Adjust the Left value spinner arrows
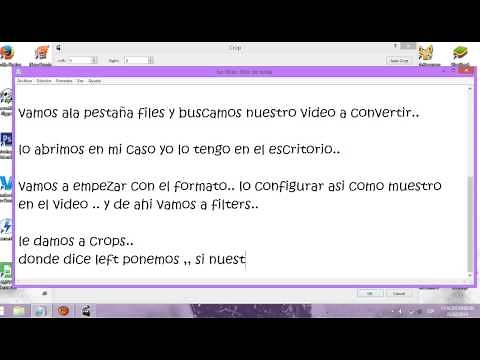 pyautogui.click(x=94, y=60)
